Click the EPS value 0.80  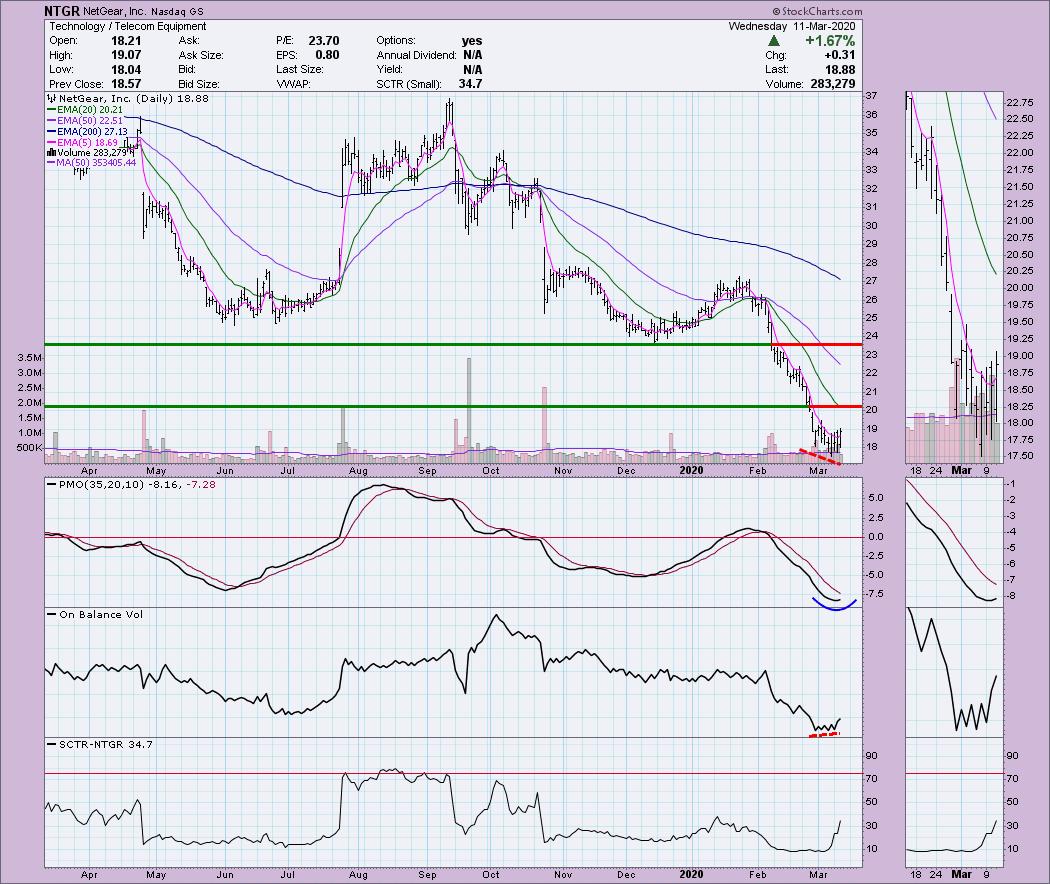pyautogui.click(x=327, y=55)
